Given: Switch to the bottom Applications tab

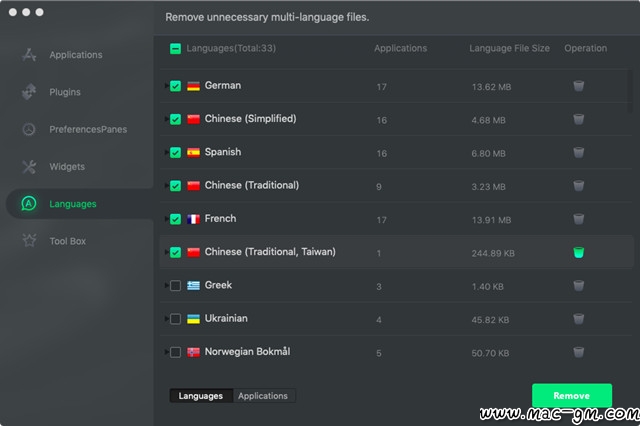Looking at the screenshot, I should 263,396.
